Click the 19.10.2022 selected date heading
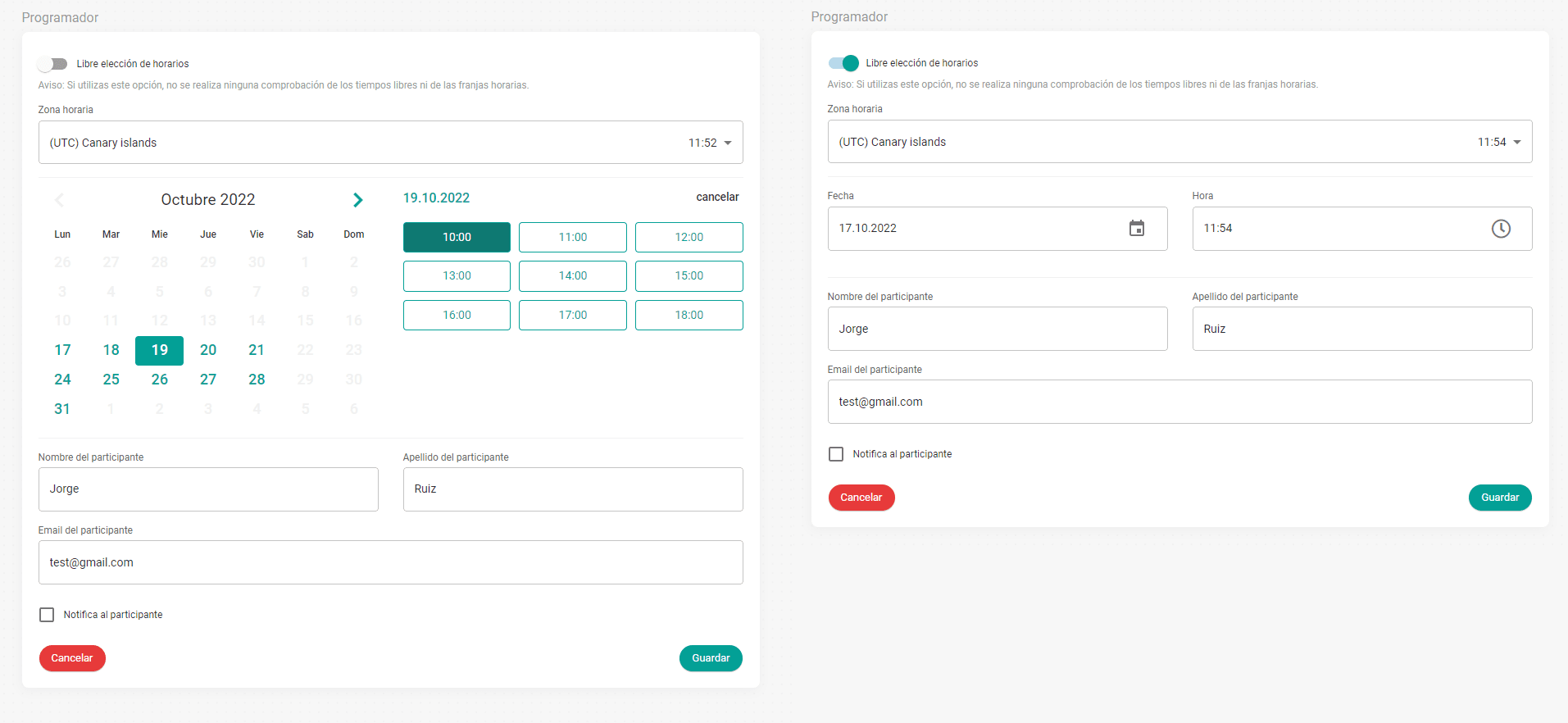 click(436, 198)
